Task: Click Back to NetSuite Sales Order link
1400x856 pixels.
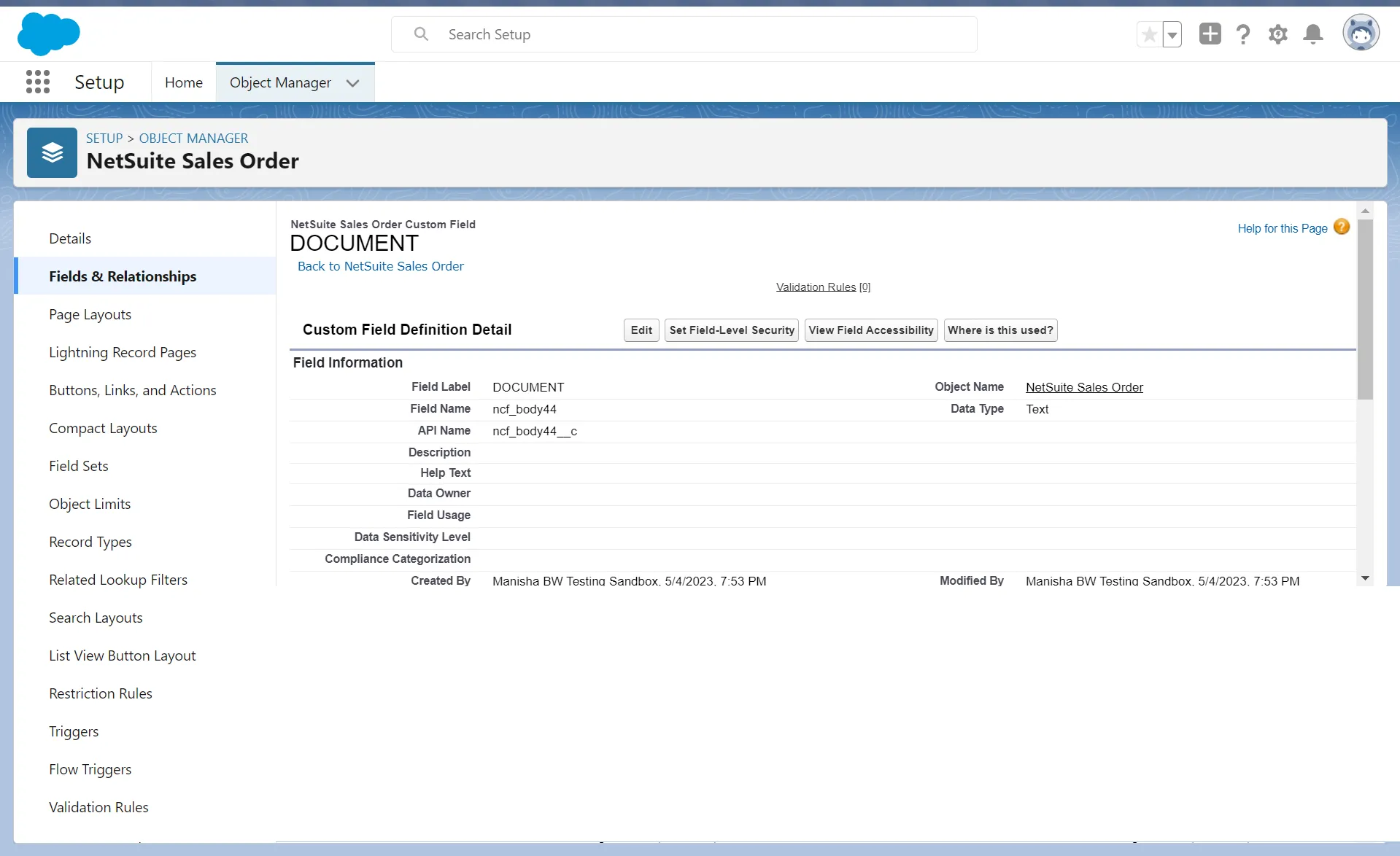Action: click(380, 266)
